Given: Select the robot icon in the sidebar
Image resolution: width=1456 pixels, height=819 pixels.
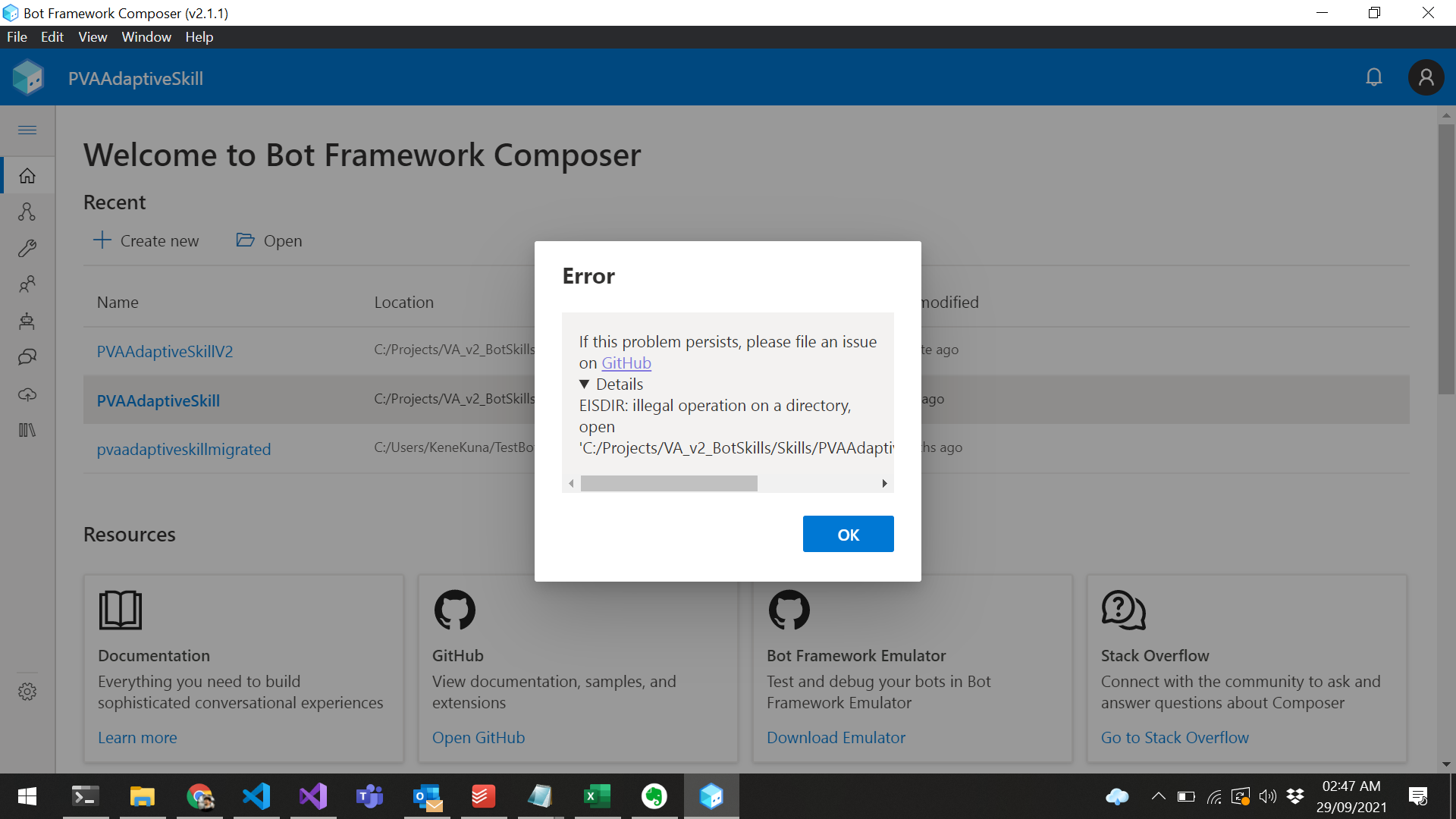Looking at the screenshot, I should [27, 321].
